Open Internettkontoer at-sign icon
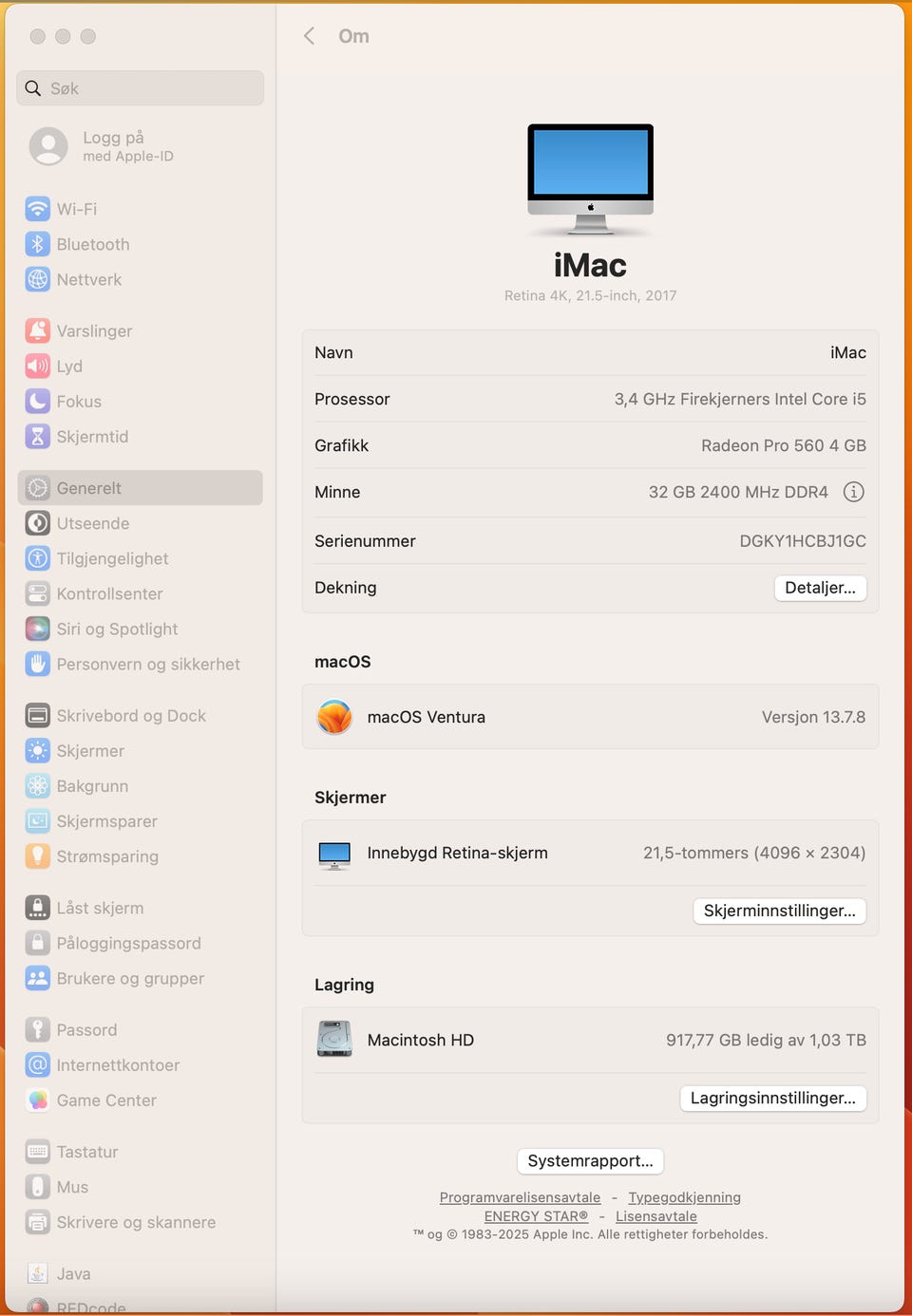This screenshot has width=912, height=1316. 37,1064
